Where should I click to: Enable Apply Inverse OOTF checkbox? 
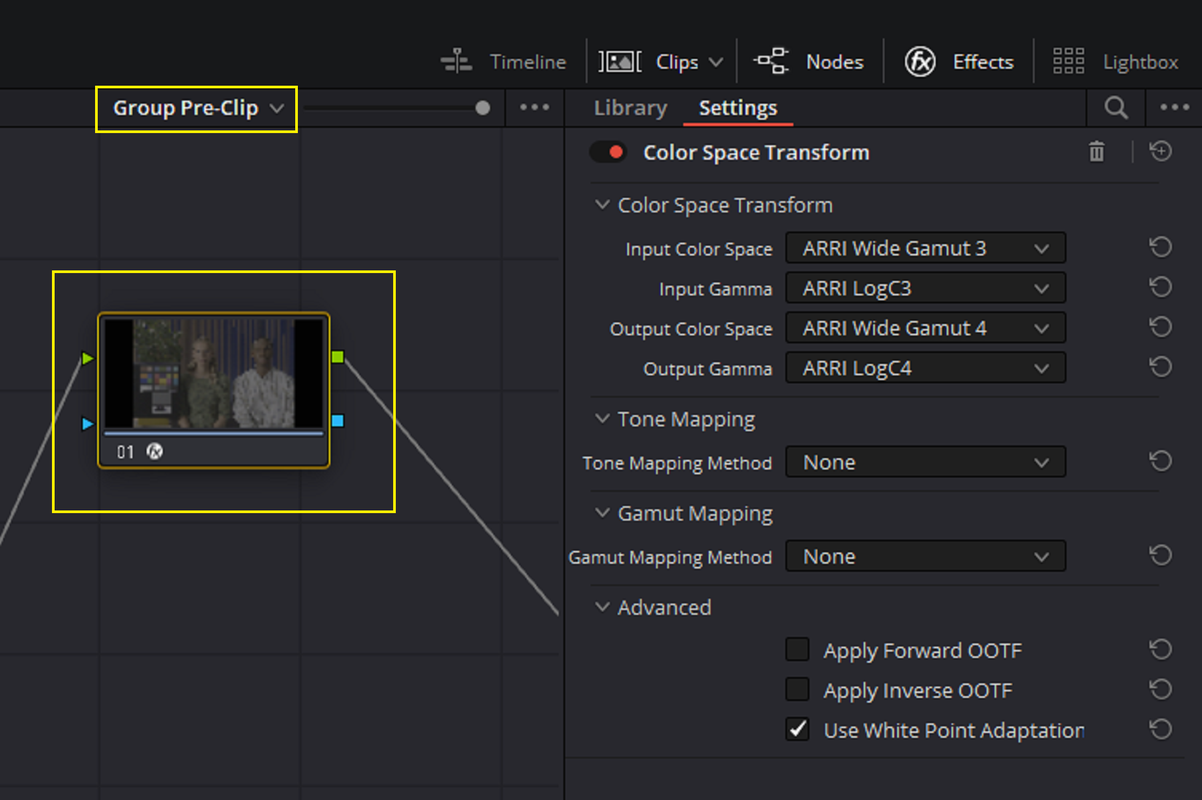click(x=797, y=690)
